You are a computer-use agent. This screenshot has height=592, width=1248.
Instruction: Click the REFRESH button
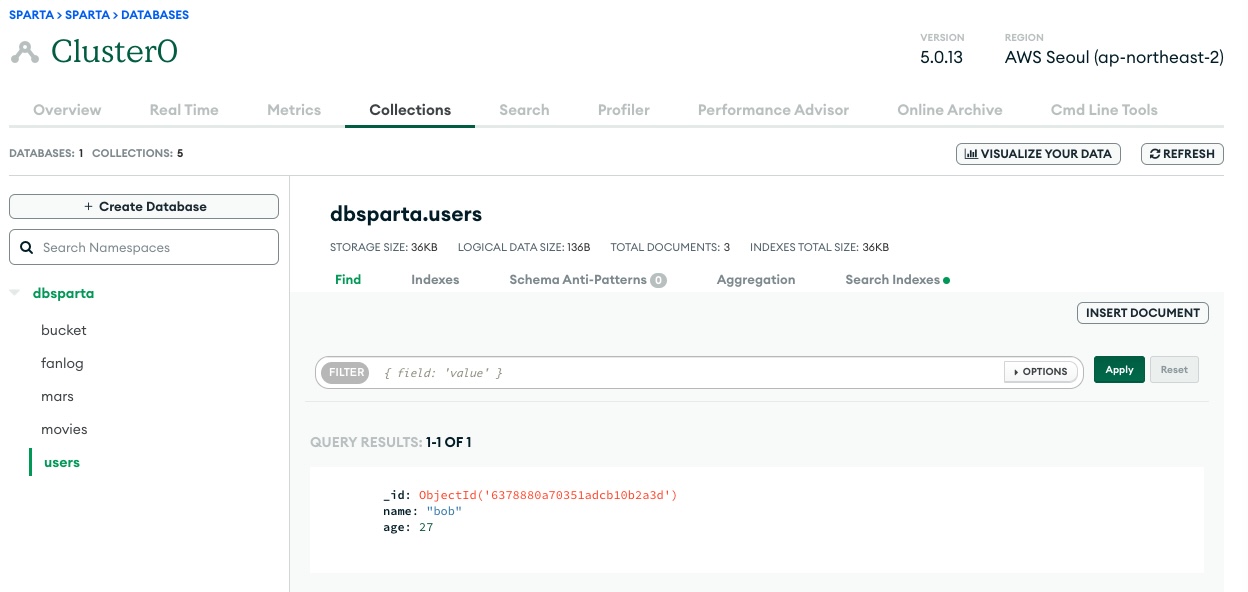click(1182, 154)
